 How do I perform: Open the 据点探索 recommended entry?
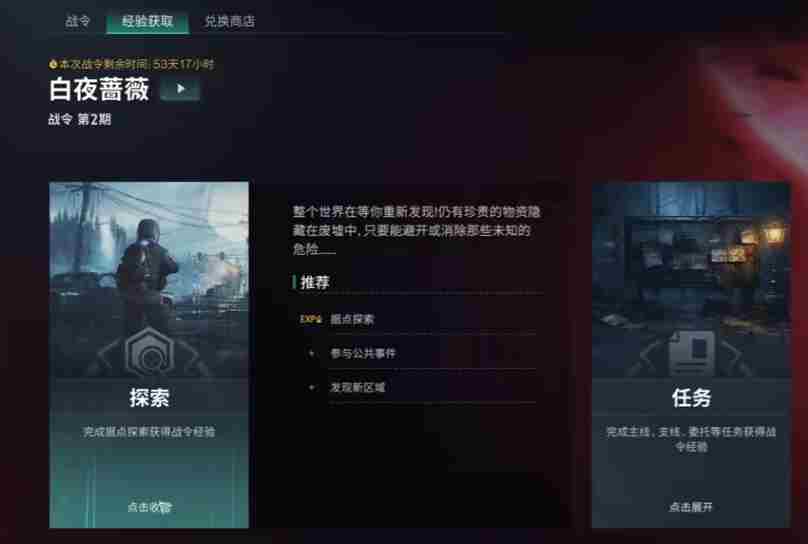(417, 319)
